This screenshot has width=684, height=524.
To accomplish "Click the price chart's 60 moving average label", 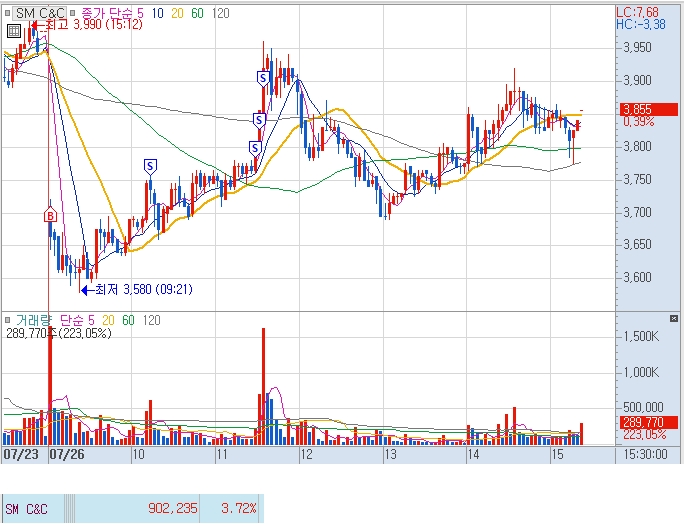I will (197, 14).
